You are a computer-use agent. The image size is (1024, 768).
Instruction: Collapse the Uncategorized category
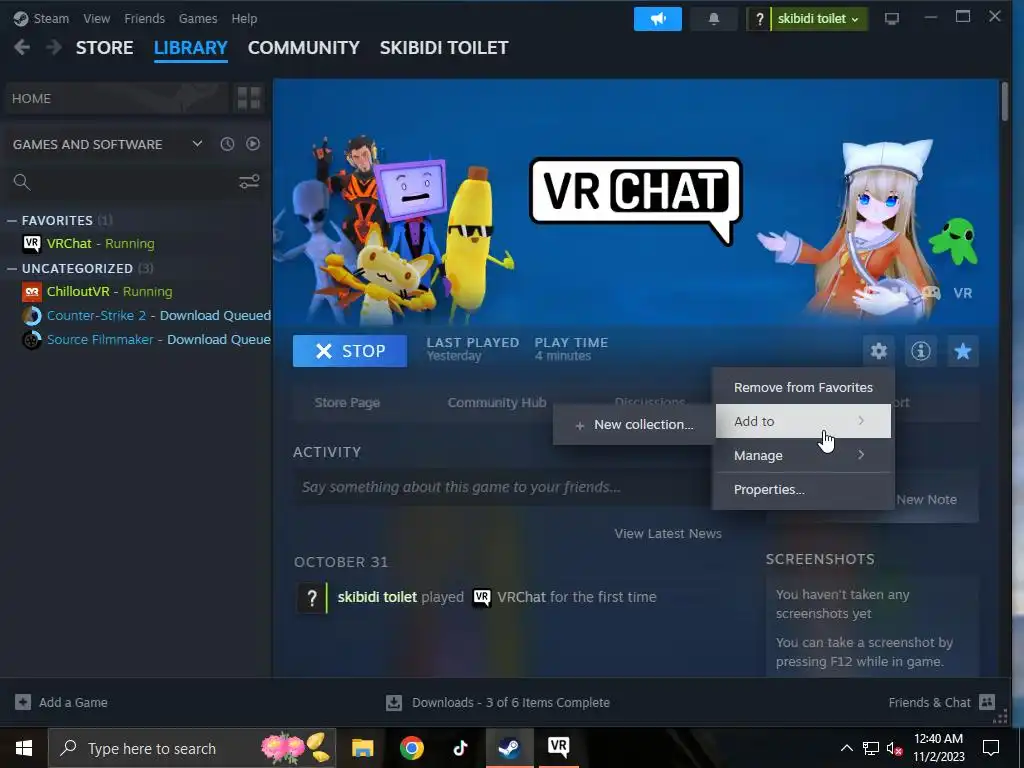point(11,268)
